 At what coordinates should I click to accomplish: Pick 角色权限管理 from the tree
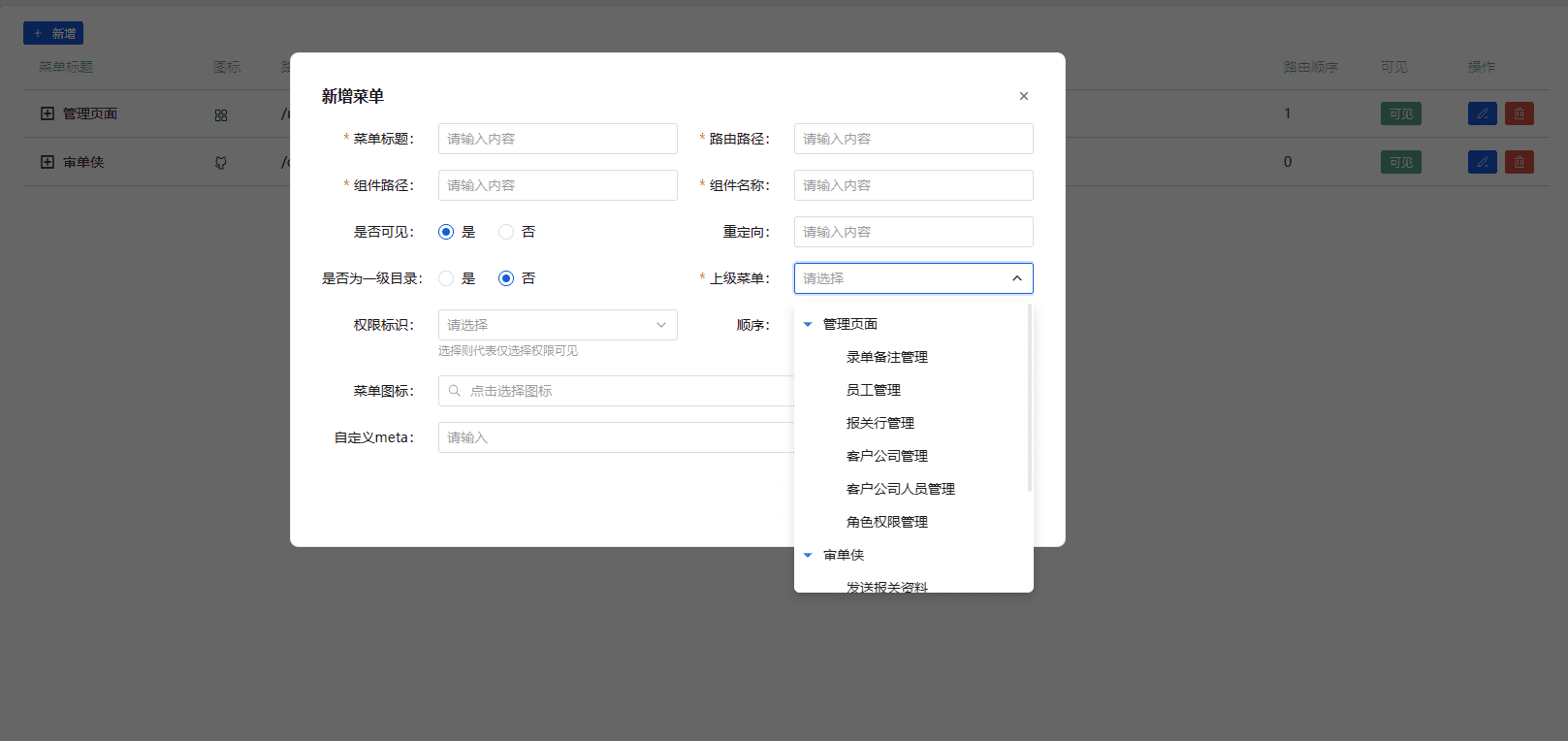887,522
